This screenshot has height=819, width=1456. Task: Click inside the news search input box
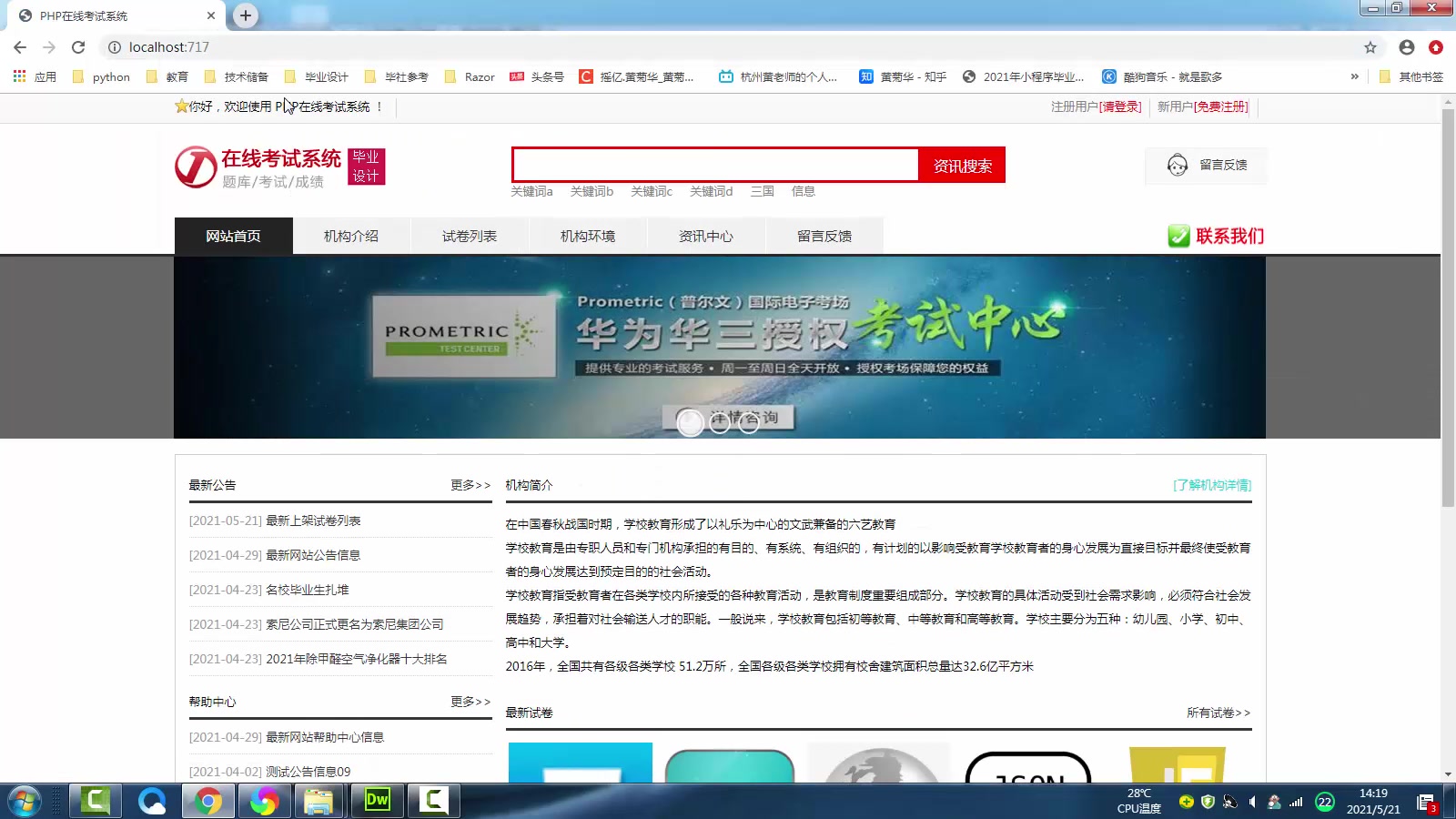tap(715, 165)
